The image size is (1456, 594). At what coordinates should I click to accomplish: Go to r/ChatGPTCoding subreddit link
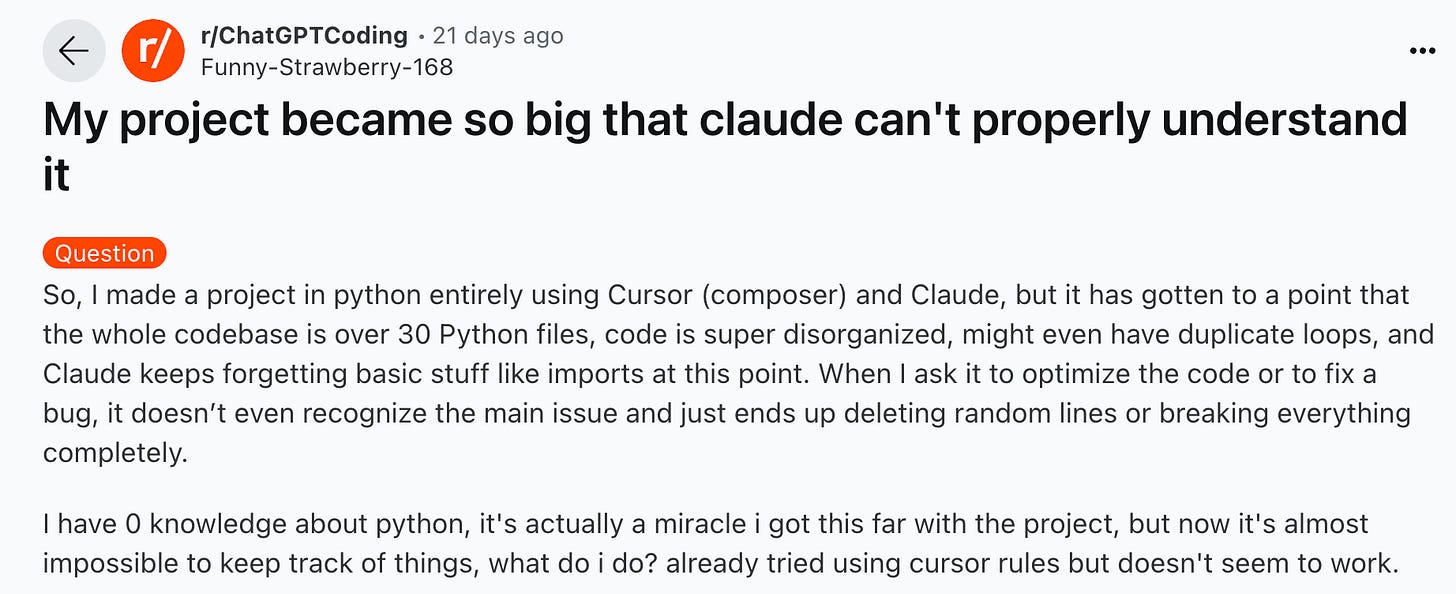click(304, 36)
